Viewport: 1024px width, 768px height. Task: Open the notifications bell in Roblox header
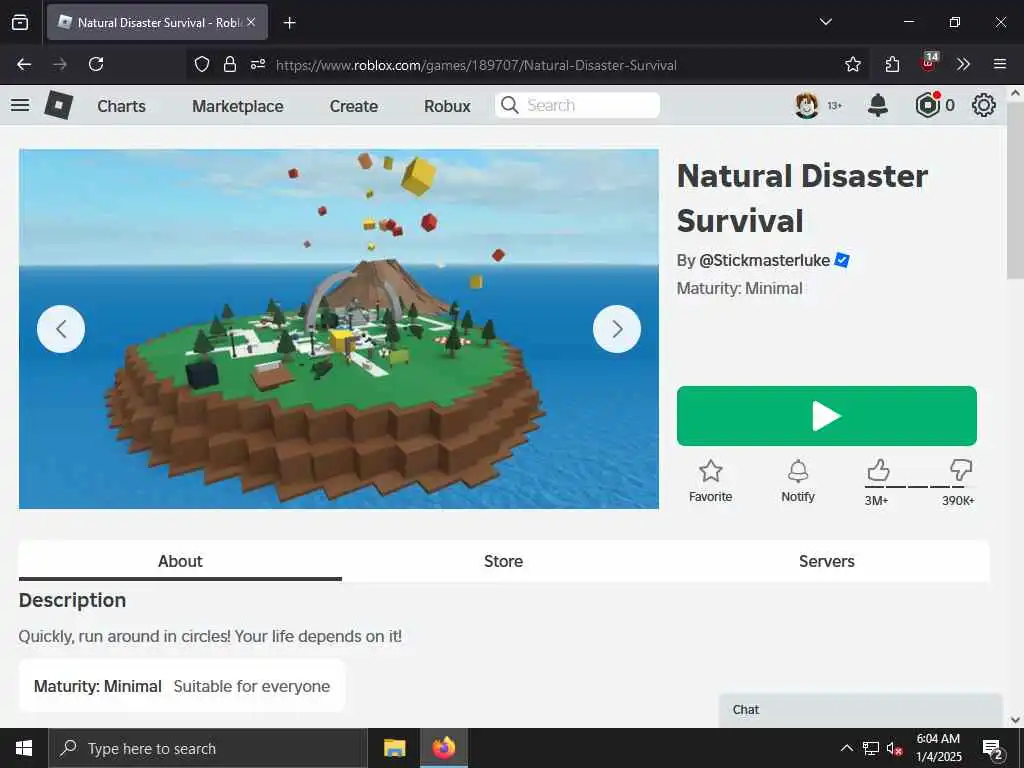pyautogui.click(x=878, y=105)
